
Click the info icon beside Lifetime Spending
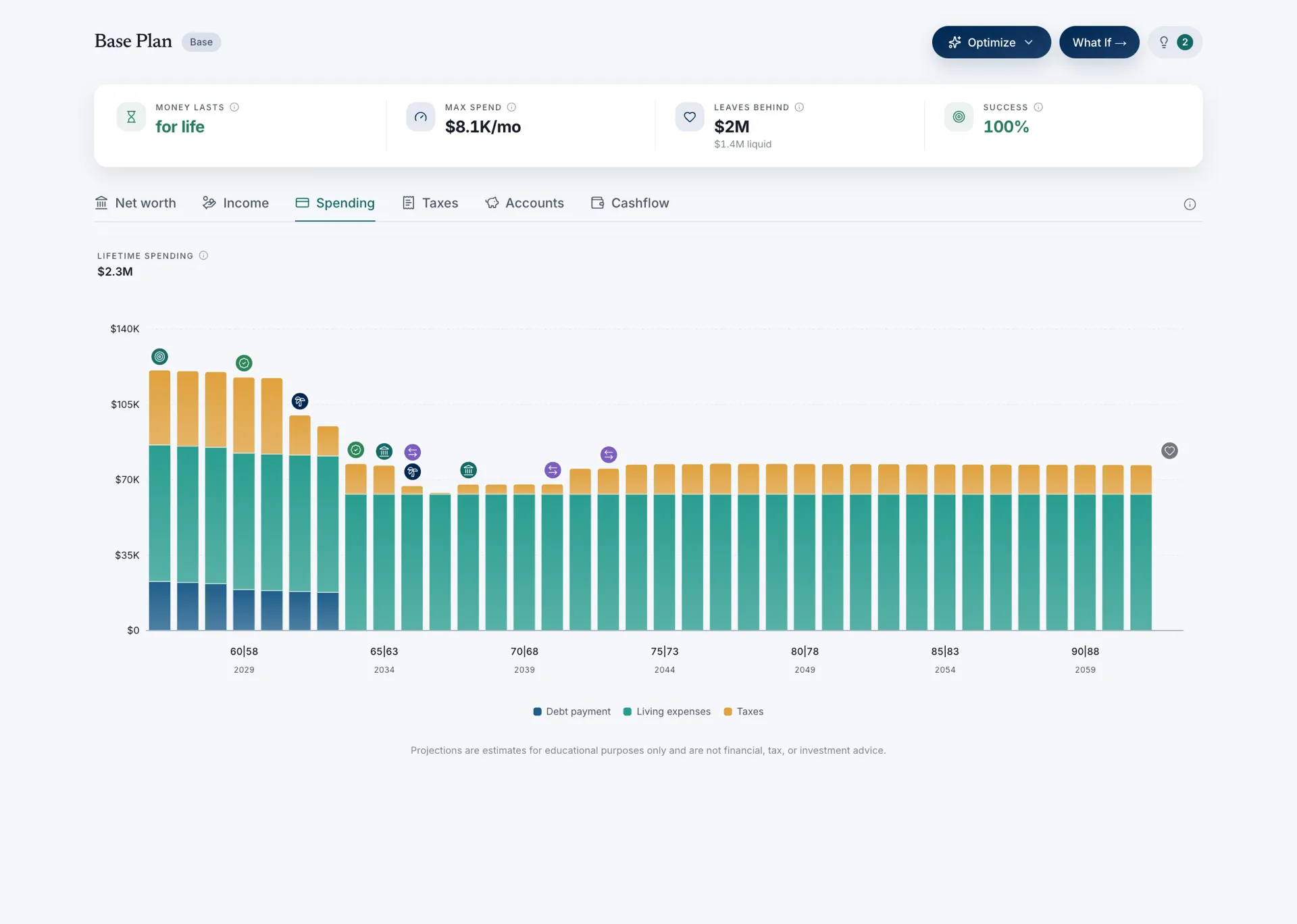[x=203, y=255]
